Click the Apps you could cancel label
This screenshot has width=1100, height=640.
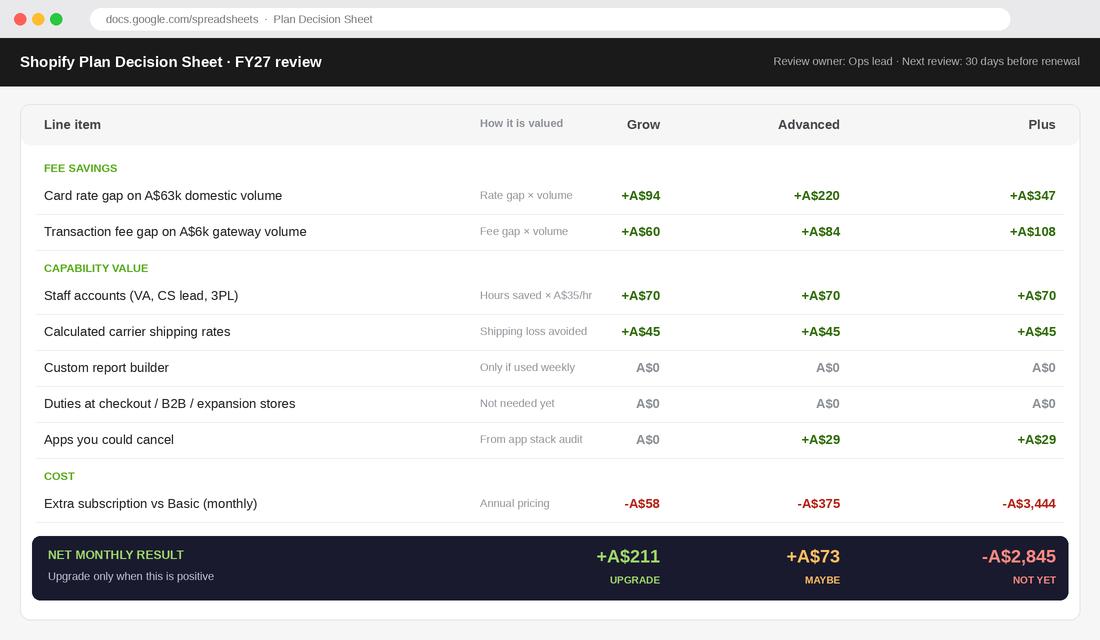tap(109, 440)
